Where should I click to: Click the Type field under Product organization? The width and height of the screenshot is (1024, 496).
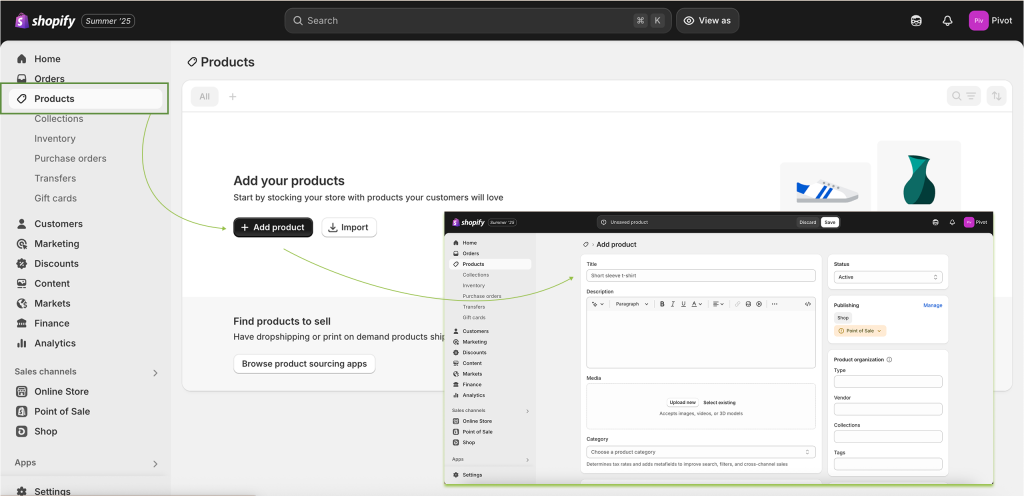tap(888, 382)
